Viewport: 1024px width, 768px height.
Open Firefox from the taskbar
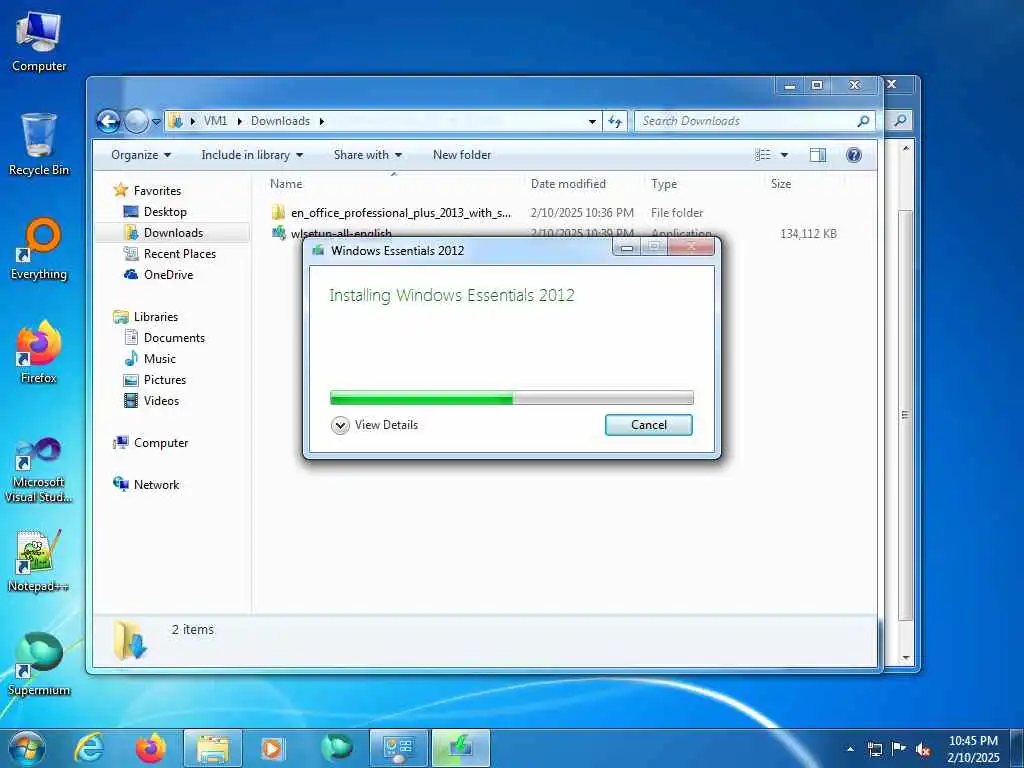click(151, 748)
